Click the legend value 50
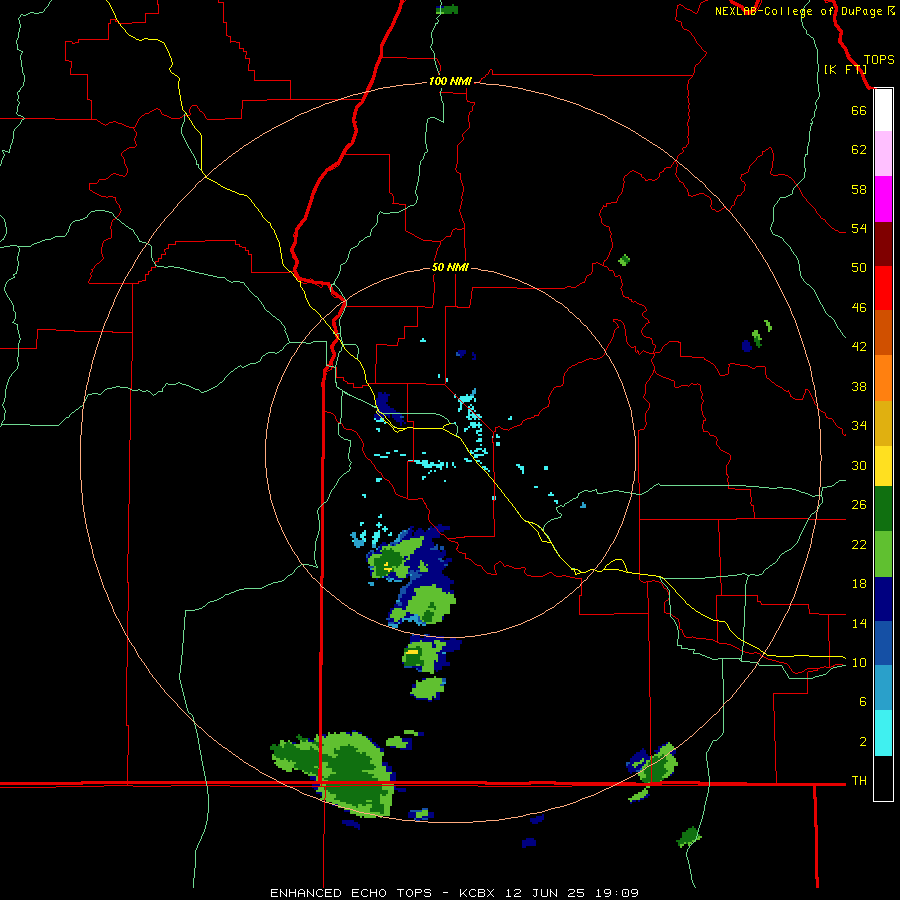This screenshot has width=900, height=900. [x=859, y=267]
